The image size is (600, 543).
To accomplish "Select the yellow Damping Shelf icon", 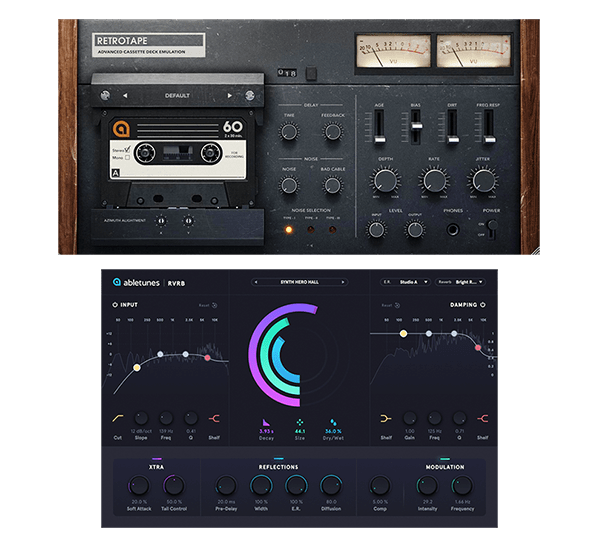I will pyautogui.click(x=386, y=419).
